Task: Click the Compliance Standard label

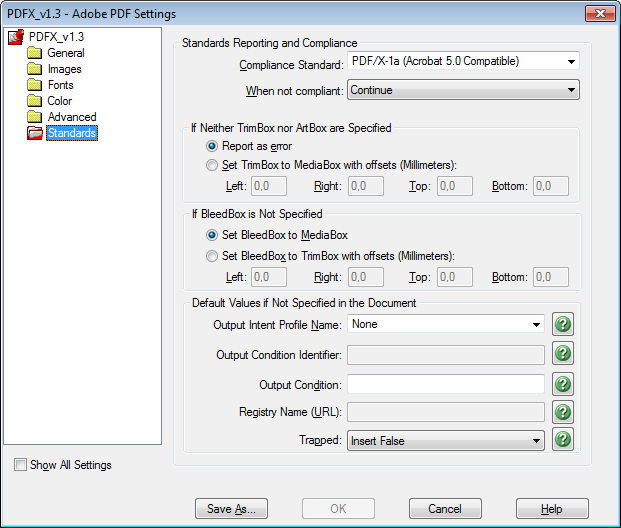Action: [291, 65]
